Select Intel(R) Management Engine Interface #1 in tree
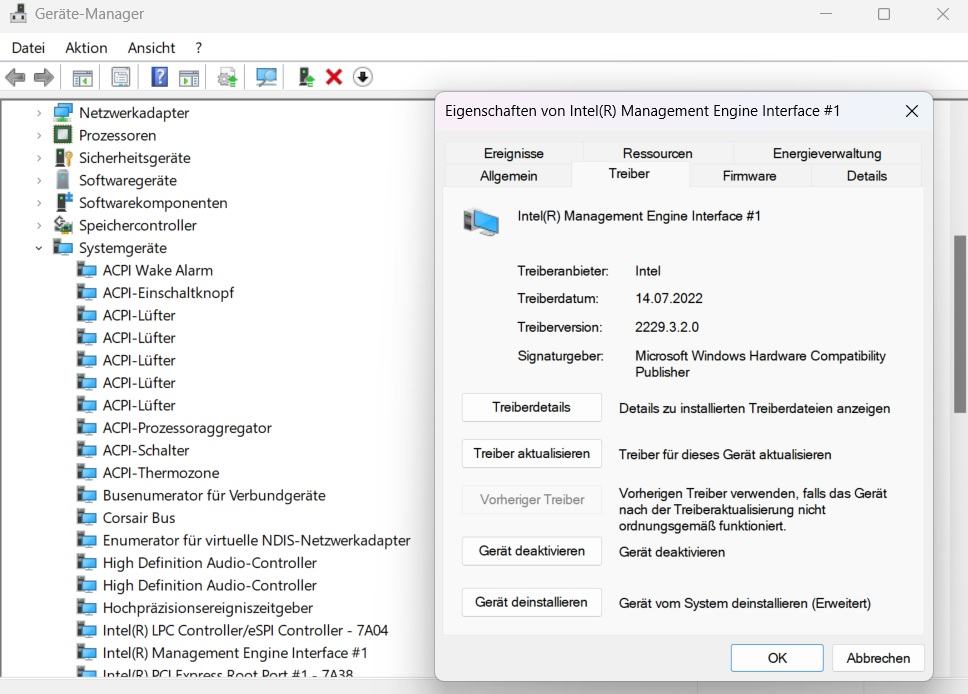 [235, 653]
